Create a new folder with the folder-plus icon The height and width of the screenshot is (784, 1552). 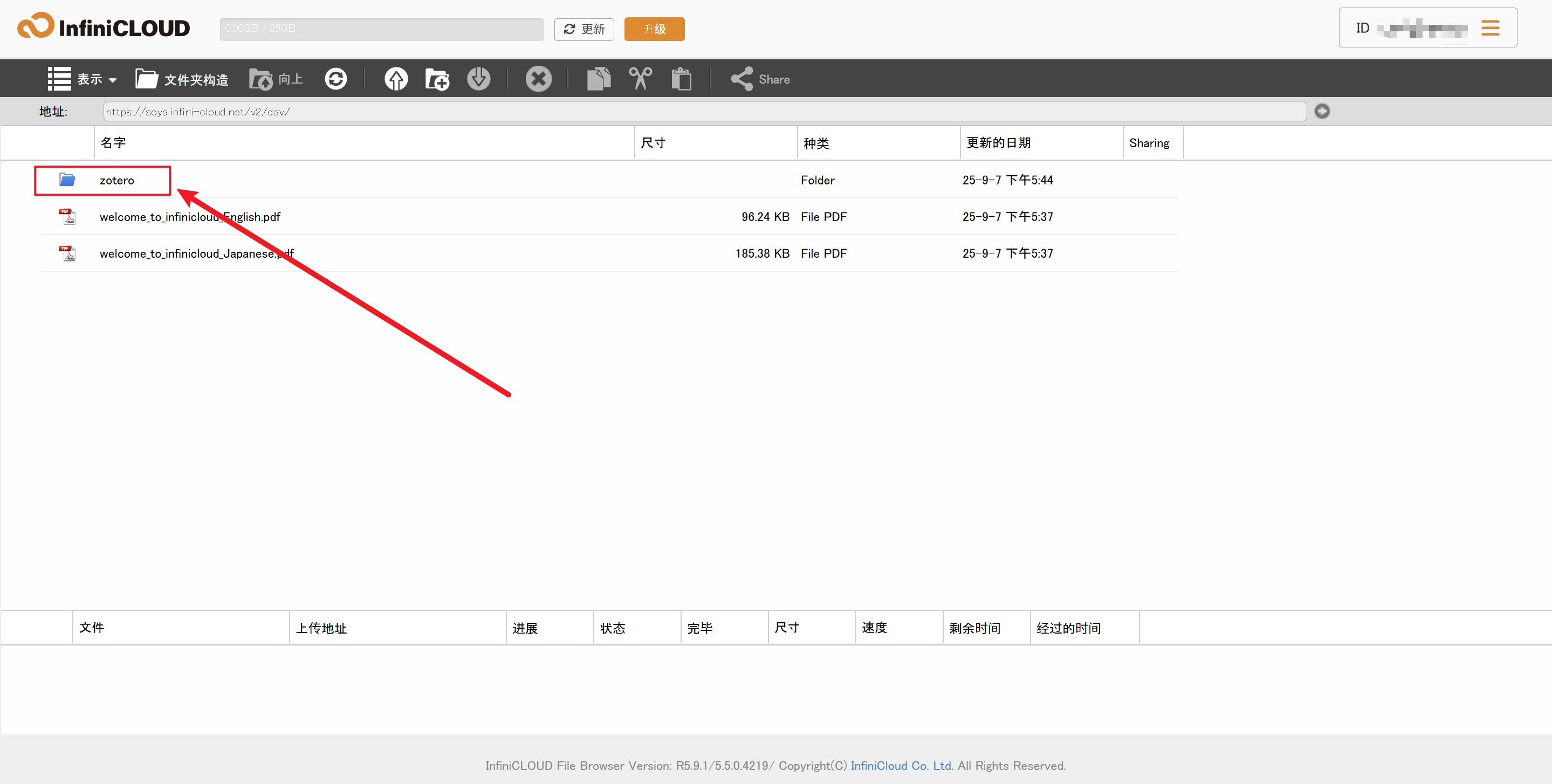click(x=437, y=79)
